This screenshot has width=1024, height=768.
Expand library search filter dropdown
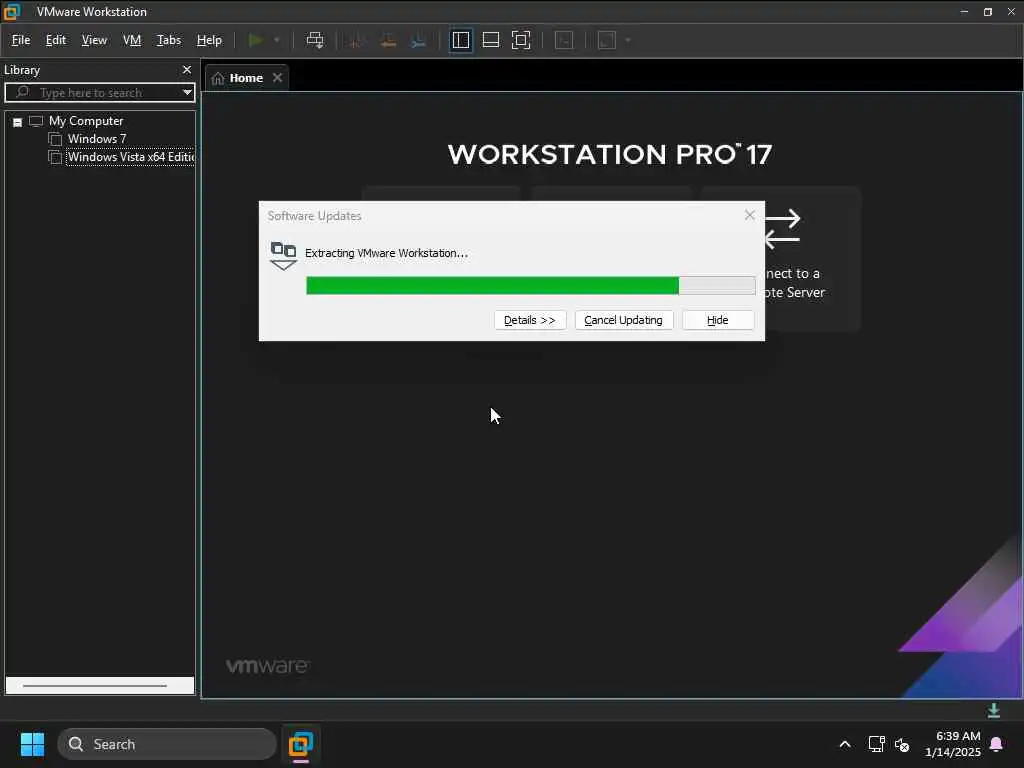tap(187, 93)
